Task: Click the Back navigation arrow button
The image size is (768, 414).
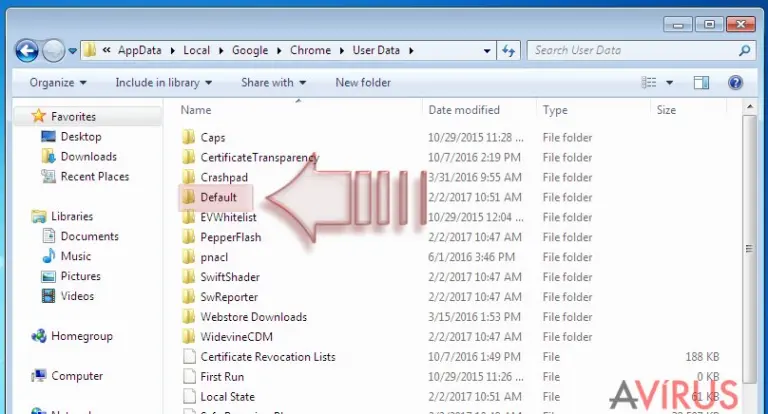Action: point(27,50)
